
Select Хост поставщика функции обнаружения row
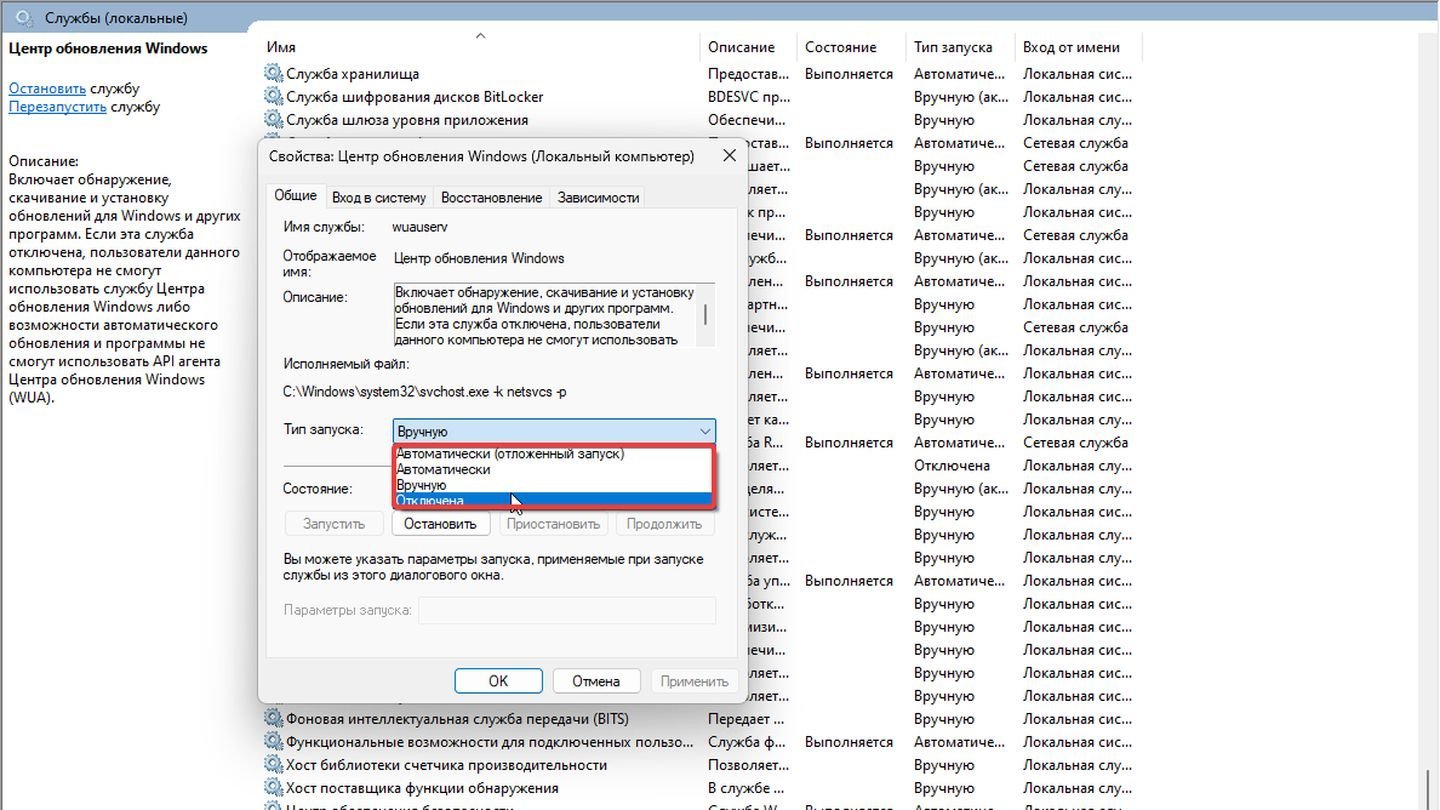coord(422,787)
